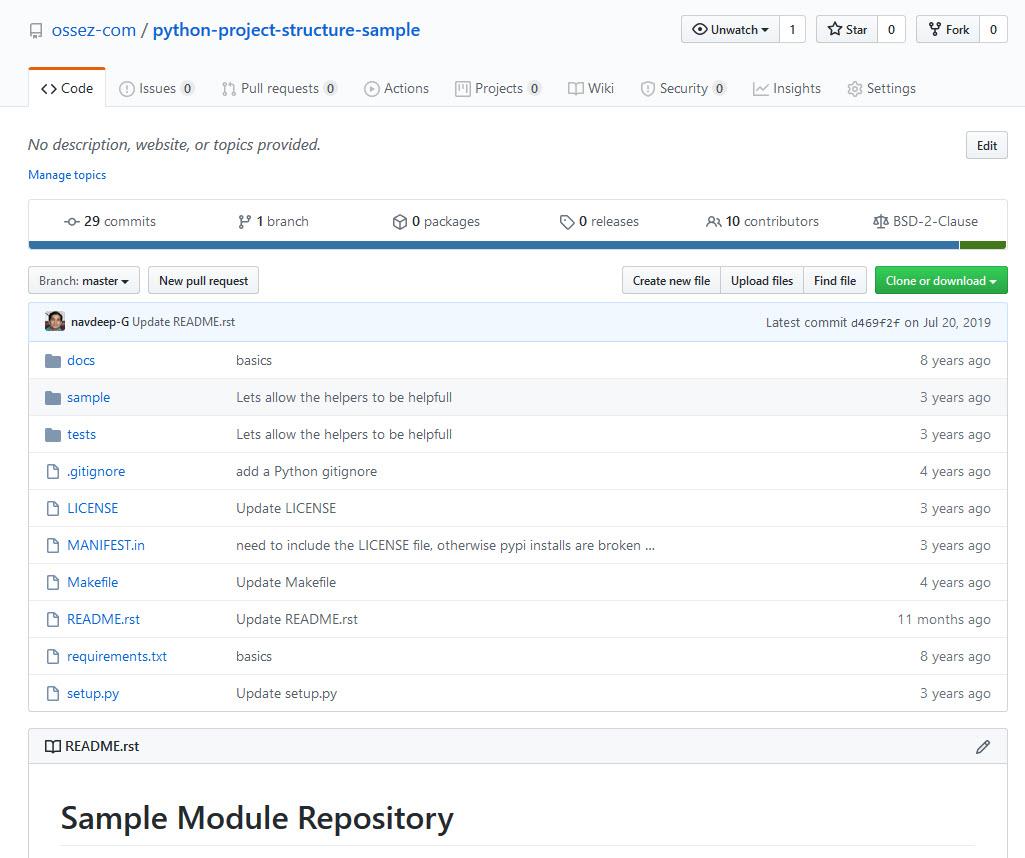Open the Clone or download dropdown
Viewport: 1025px width, 858px height.
tap(941, 280)
